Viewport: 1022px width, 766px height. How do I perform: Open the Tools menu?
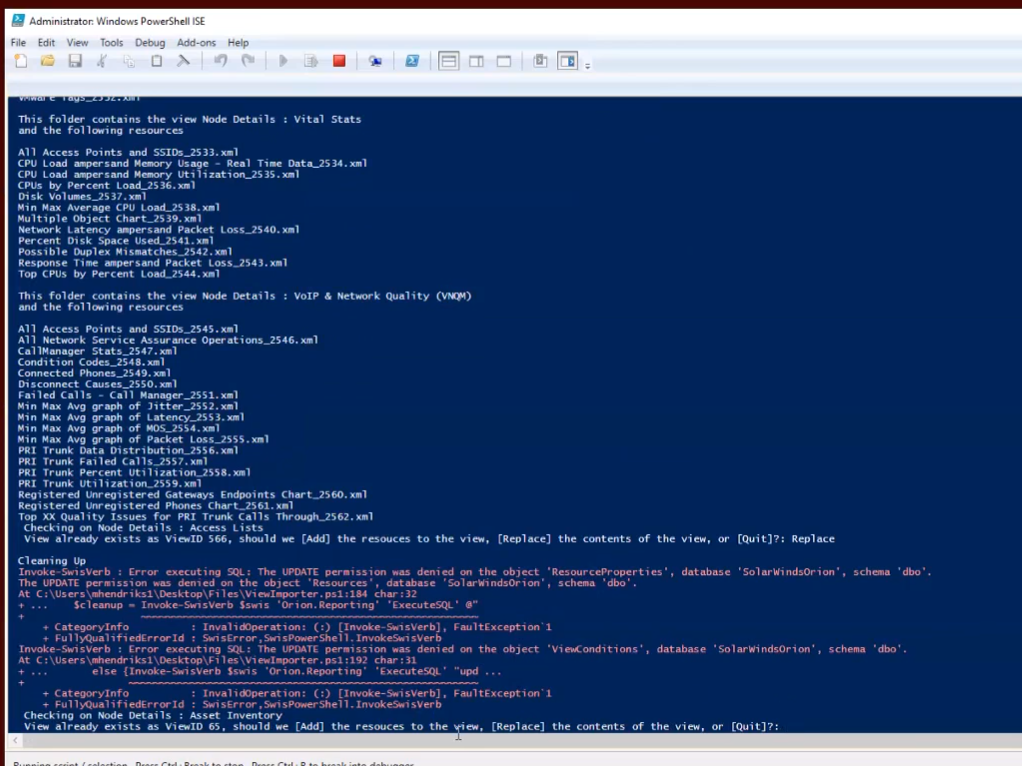(x=111, y=42)
